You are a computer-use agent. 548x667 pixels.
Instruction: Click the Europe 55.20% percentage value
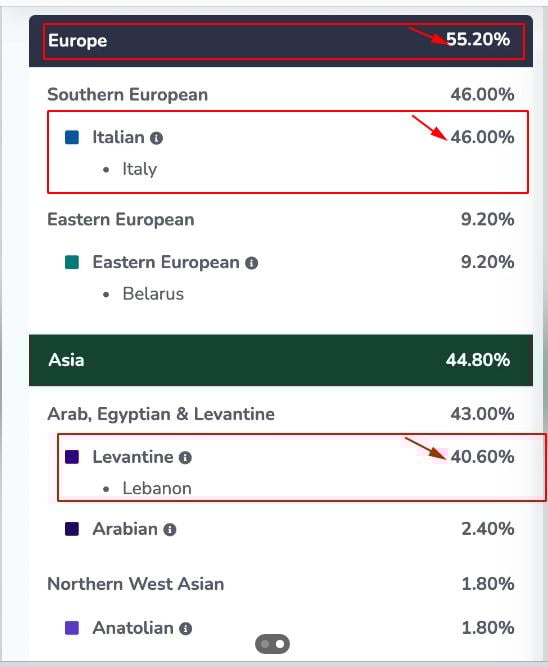click(478, 40)
